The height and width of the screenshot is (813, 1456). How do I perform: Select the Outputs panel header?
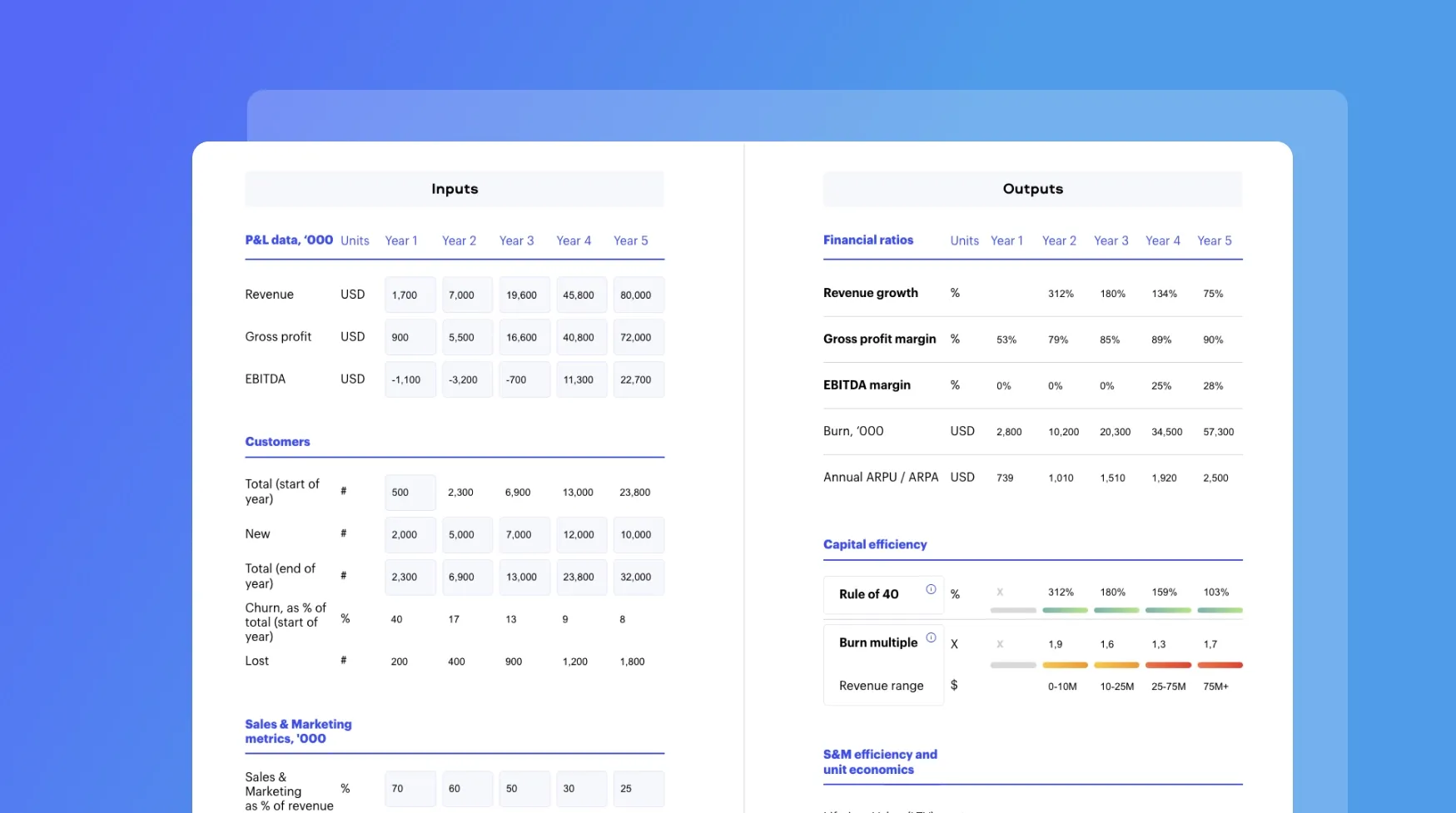point(1032,189)
